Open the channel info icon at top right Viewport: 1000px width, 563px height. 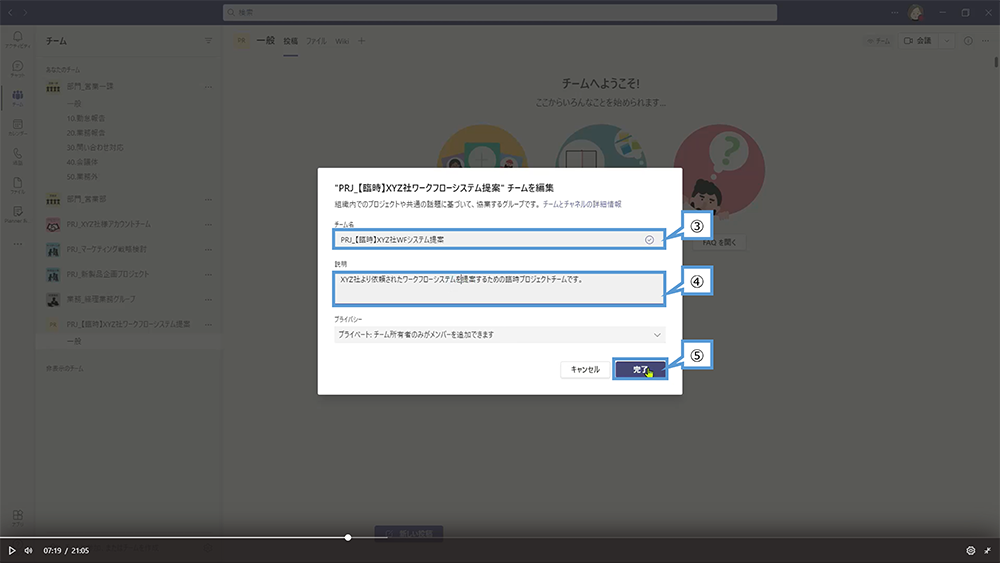pyautogui.click(x=967, y=41)
